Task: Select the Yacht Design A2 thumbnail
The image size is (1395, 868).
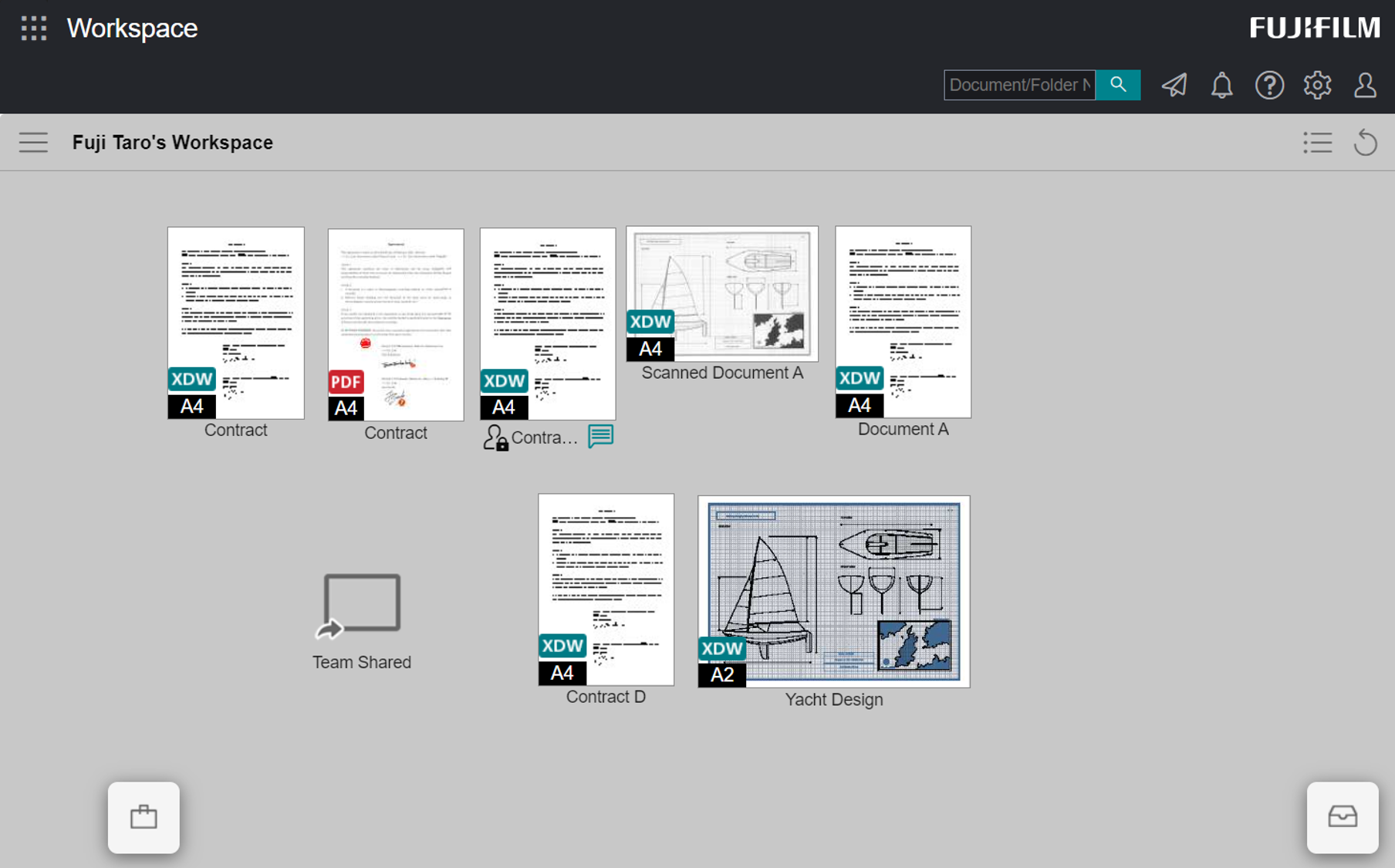Action: tap(833, 591)
